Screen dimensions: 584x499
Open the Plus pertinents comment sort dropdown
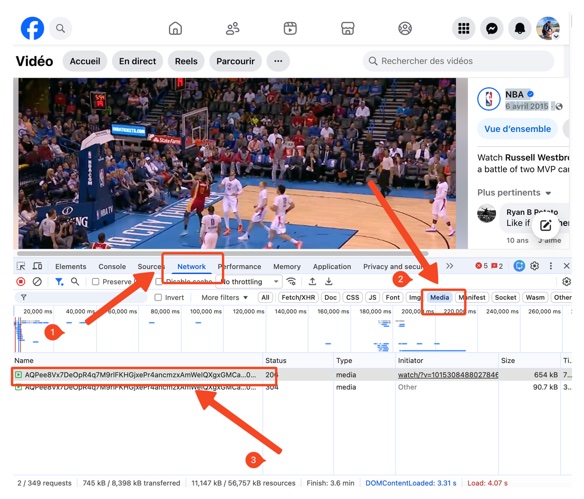click(x=514, y=193)
